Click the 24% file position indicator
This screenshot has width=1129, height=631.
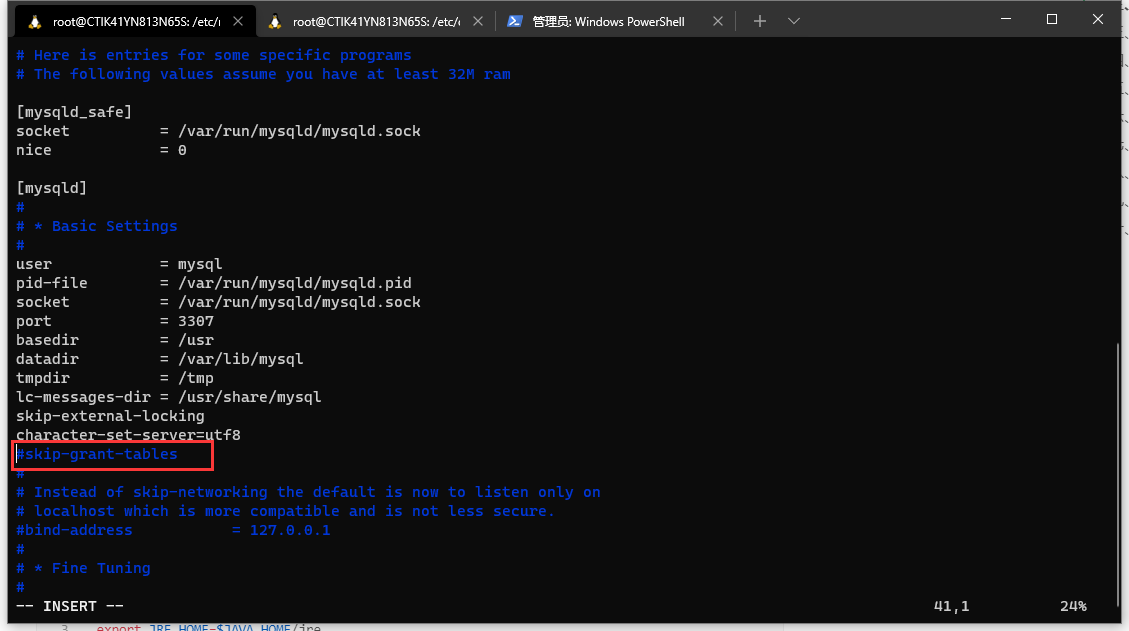coord(1073,607)
